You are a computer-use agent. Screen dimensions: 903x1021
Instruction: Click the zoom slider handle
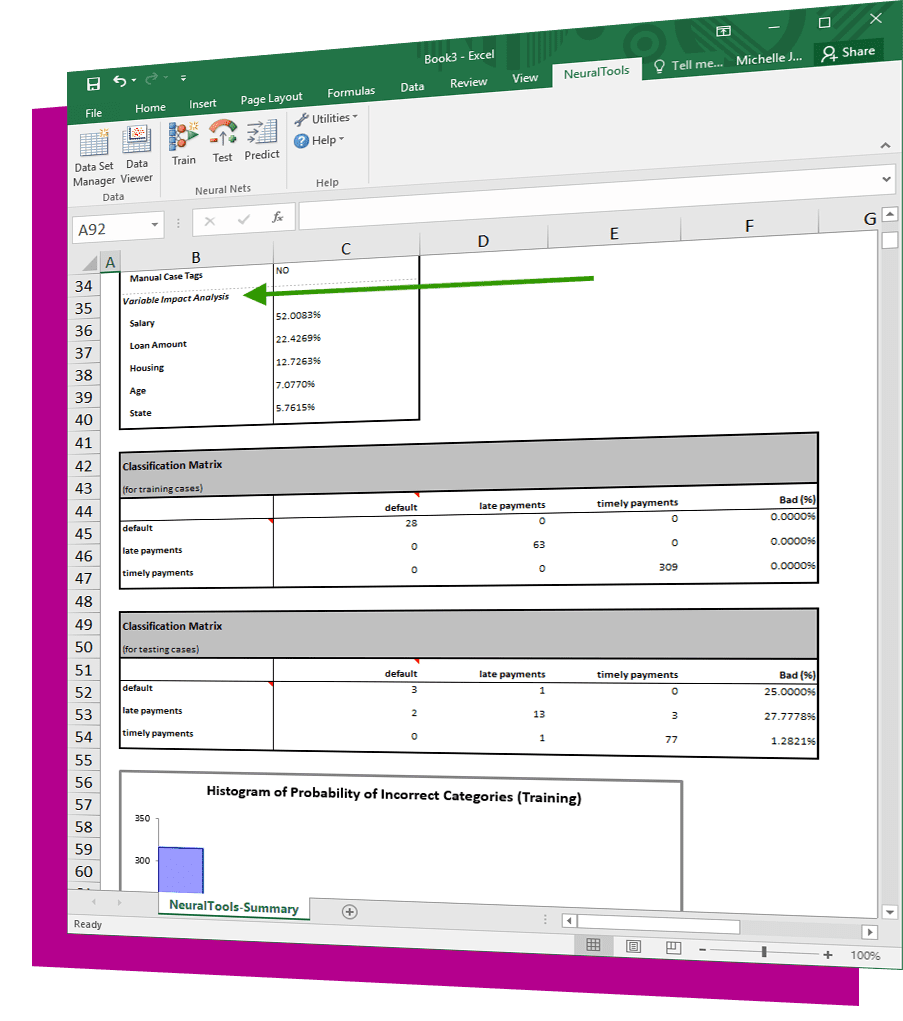pyautogui.click(x=764, y=952)
